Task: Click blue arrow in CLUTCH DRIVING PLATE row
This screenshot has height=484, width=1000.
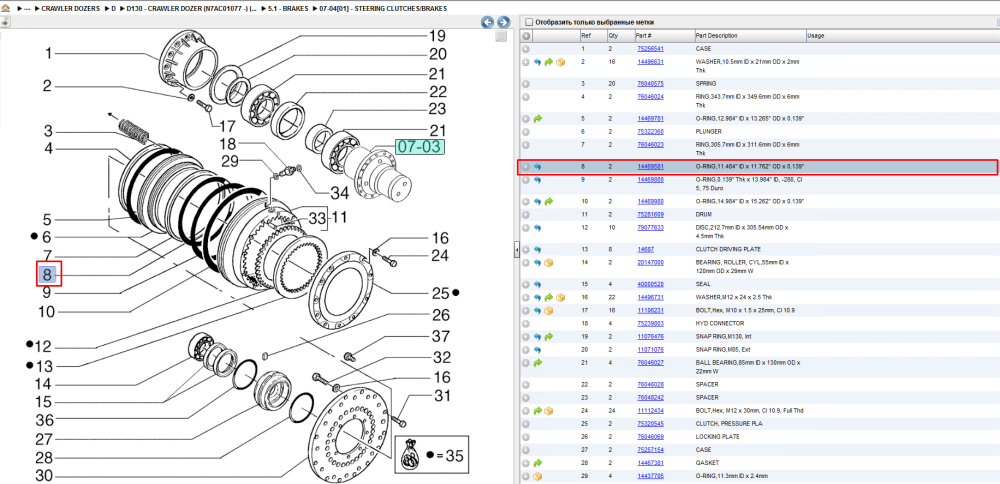Action: [x=537, y=249]
